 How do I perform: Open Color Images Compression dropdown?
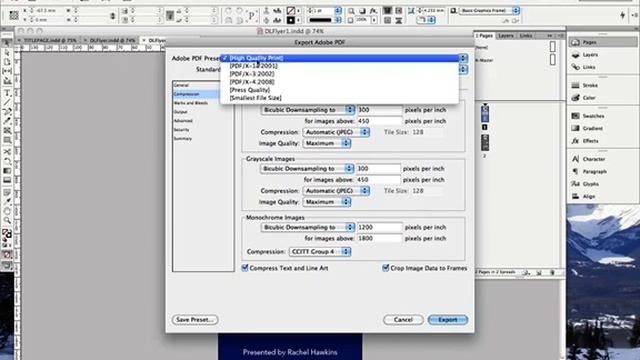(x=336, y=132)
